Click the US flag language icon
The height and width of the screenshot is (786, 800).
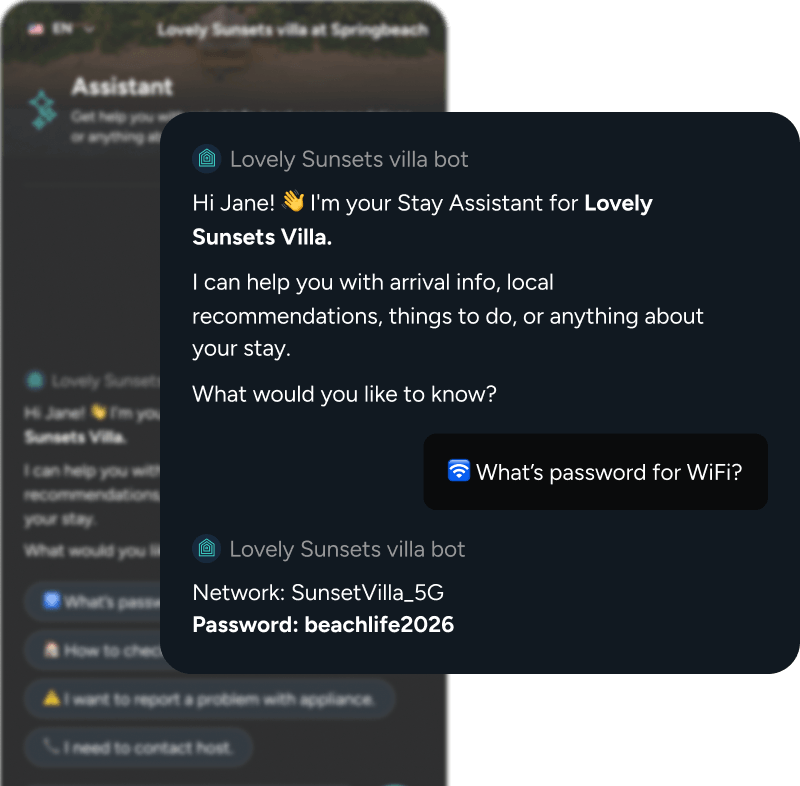click(x=36, y=29)
